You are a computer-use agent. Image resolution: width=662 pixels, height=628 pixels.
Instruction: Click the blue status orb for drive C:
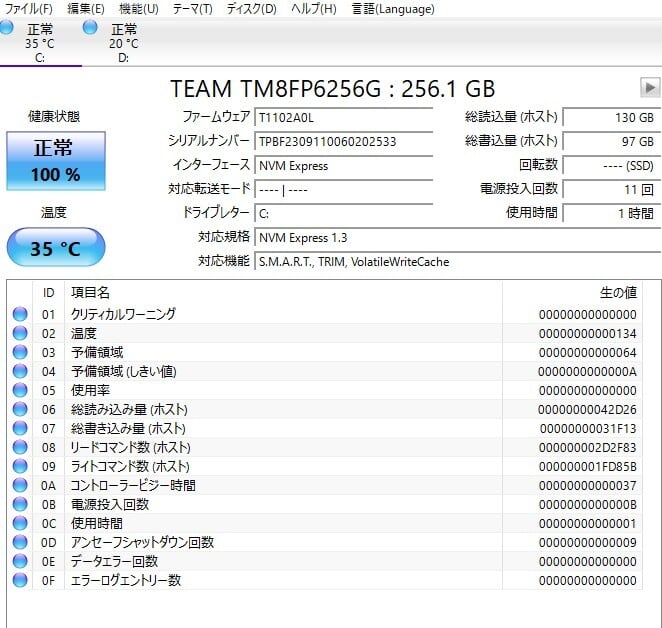[x=7, y=28]
